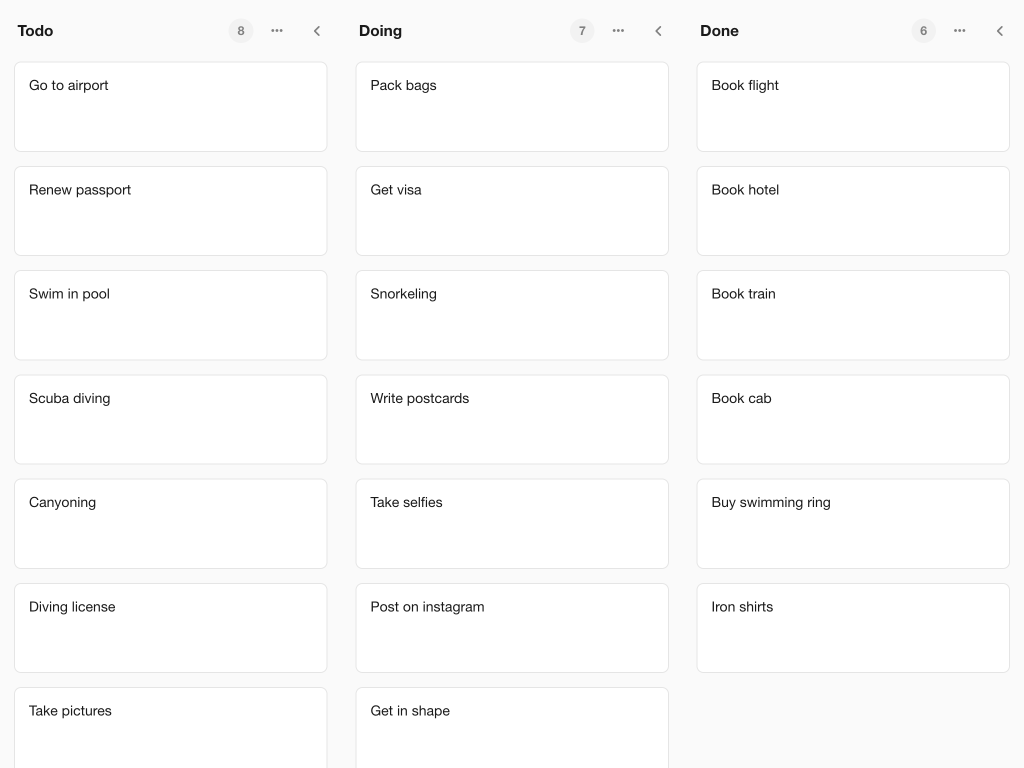1024x768 pixels.
Task: Open the Book flight card
Action: (x=852, y=107)
